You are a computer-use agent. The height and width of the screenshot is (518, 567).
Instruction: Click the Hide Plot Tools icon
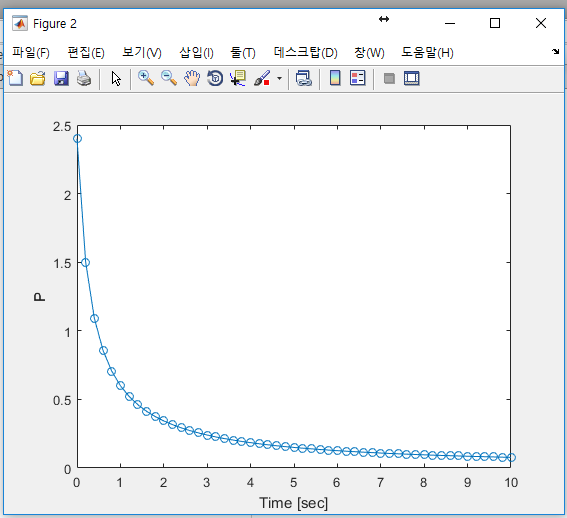[389, 78]
